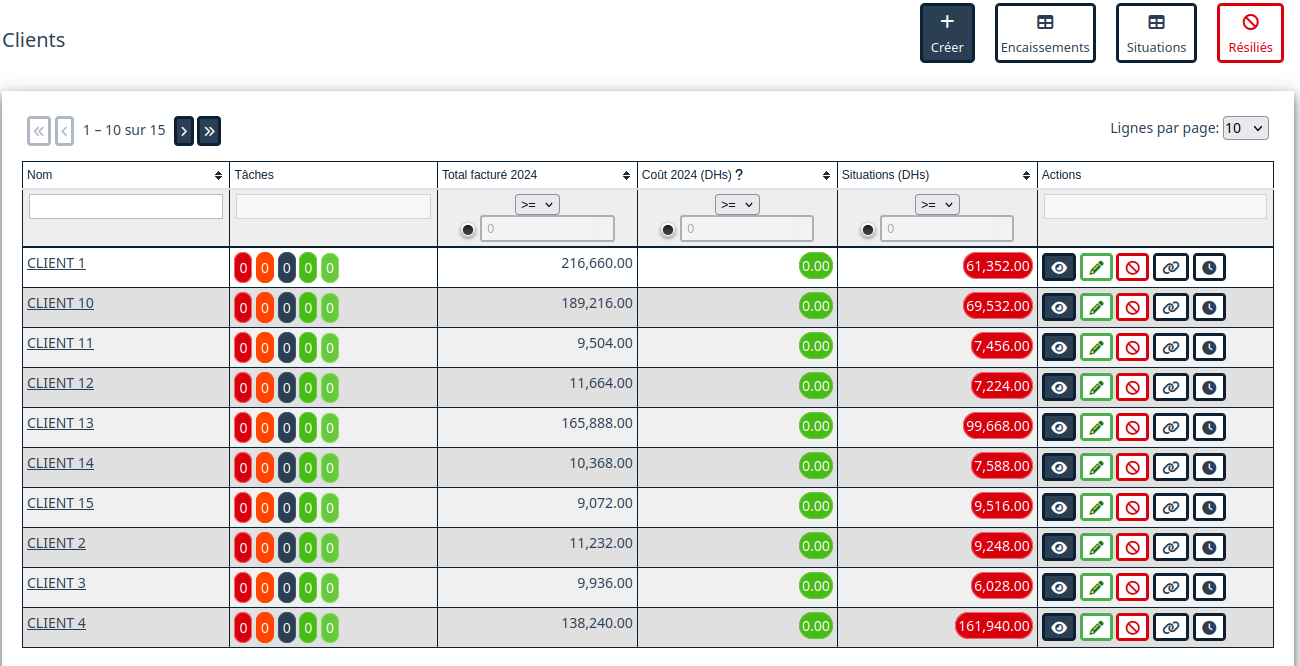Viewport: 1300px width, 666px height.
Task: Go to the next page of clients
Action: pyautogui.click(x=184, y=131)
